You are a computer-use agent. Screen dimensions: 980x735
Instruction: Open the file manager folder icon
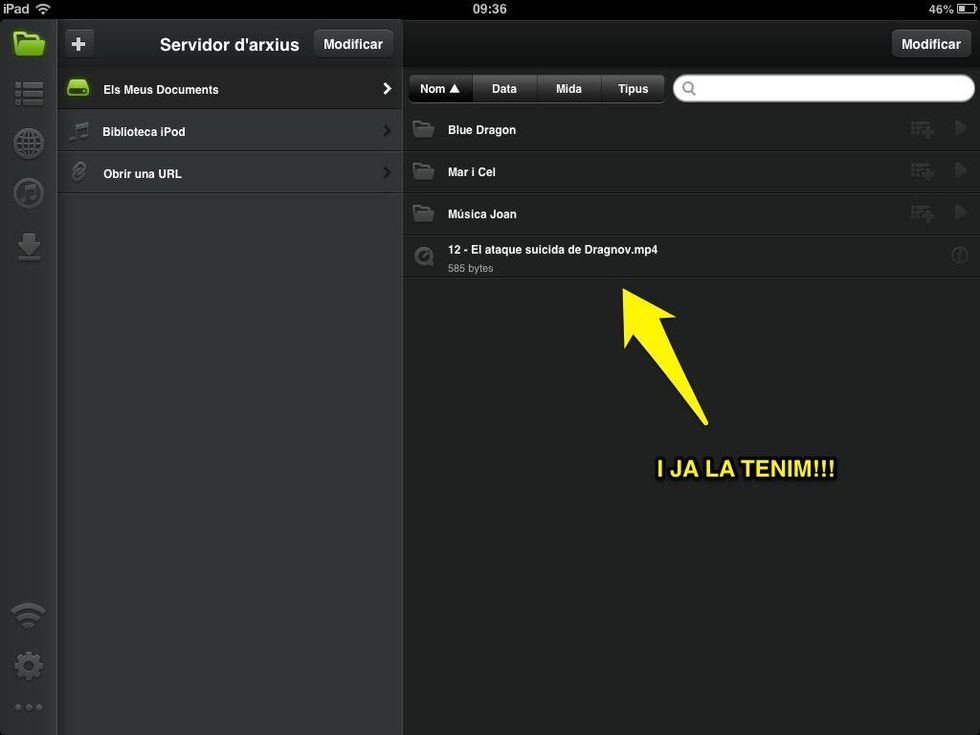(x=29, y=44)
